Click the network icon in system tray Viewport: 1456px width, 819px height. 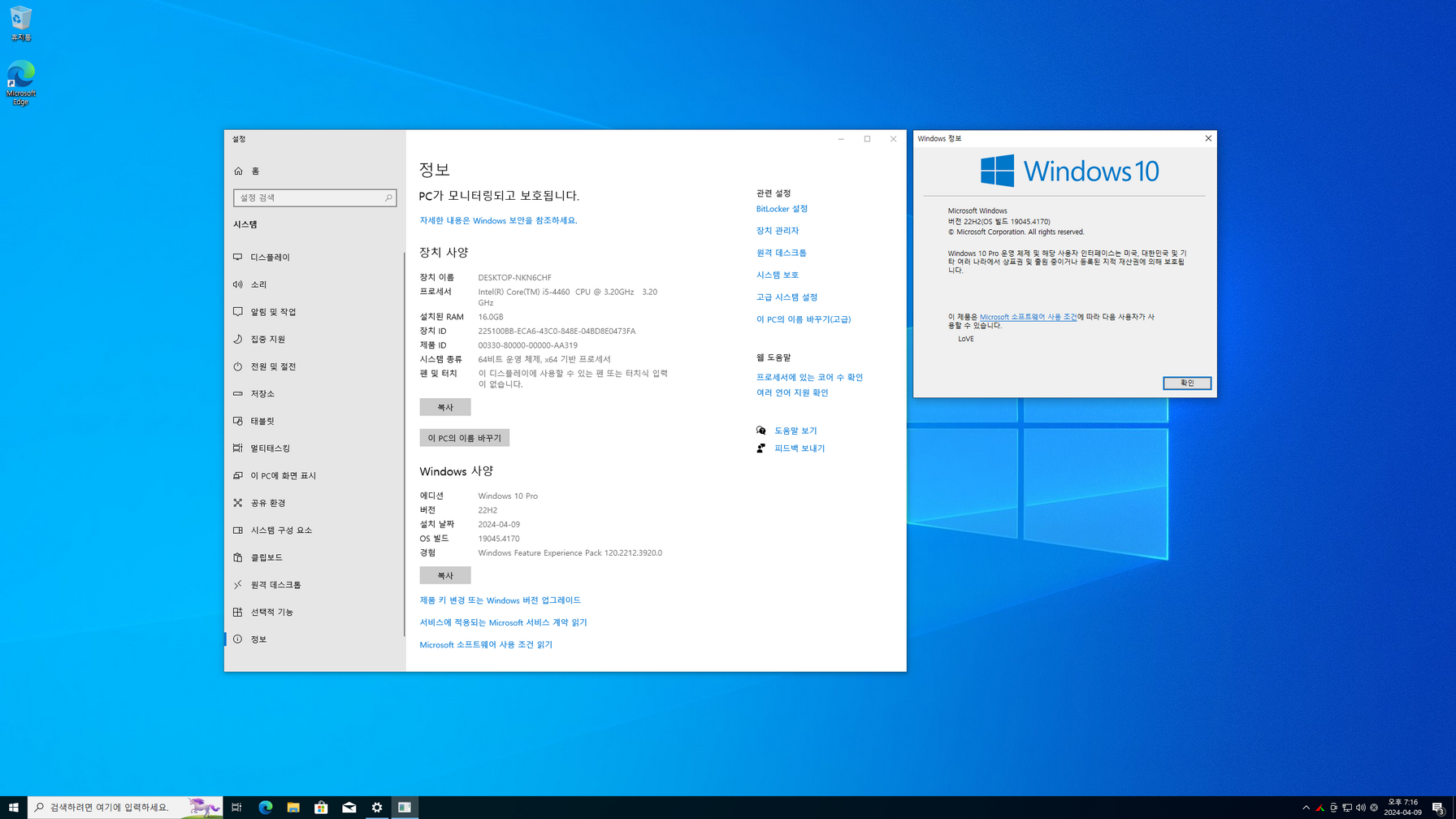point(1347,808)
